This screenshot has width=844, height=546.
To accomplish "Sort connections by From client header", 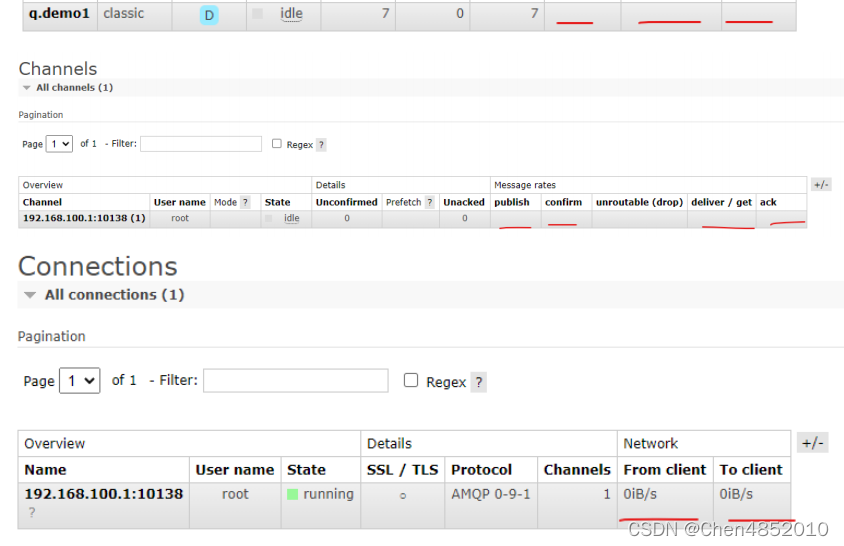I will click(x=664, y=470).
